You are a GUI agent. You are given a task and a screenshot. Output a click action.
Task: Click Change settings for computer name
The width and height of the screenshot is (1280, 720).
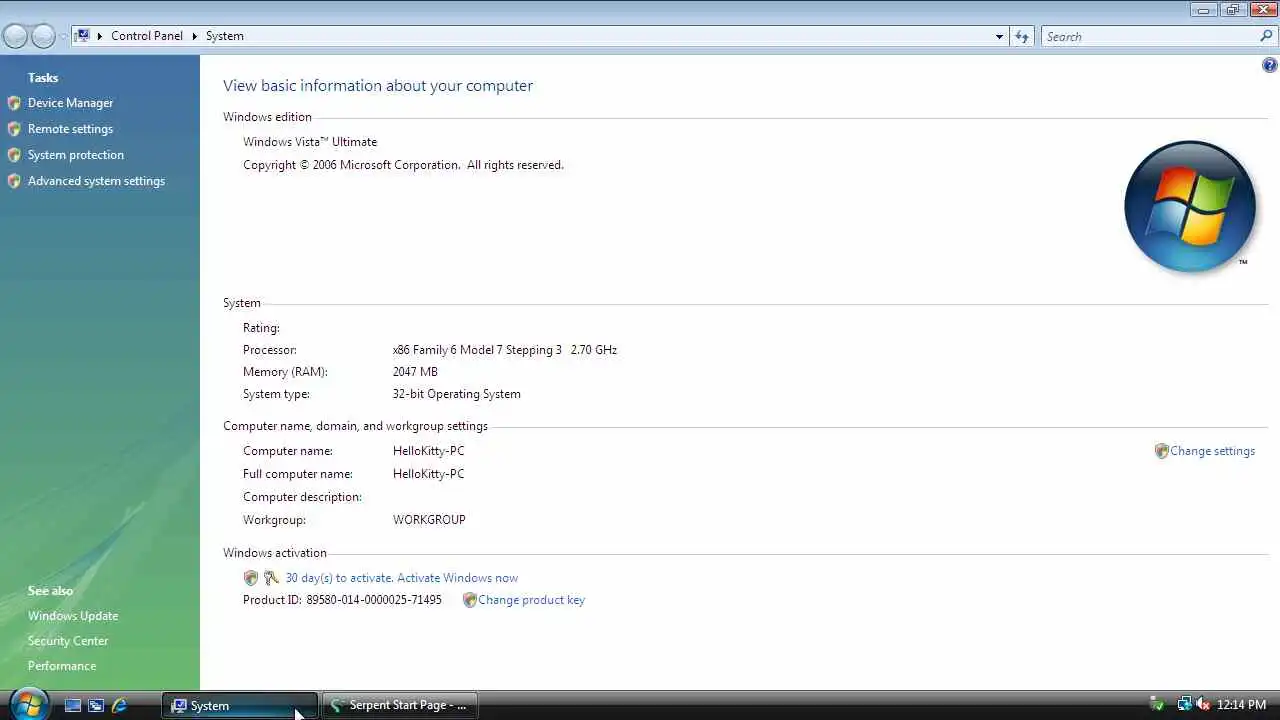(x=1212, y=451)
